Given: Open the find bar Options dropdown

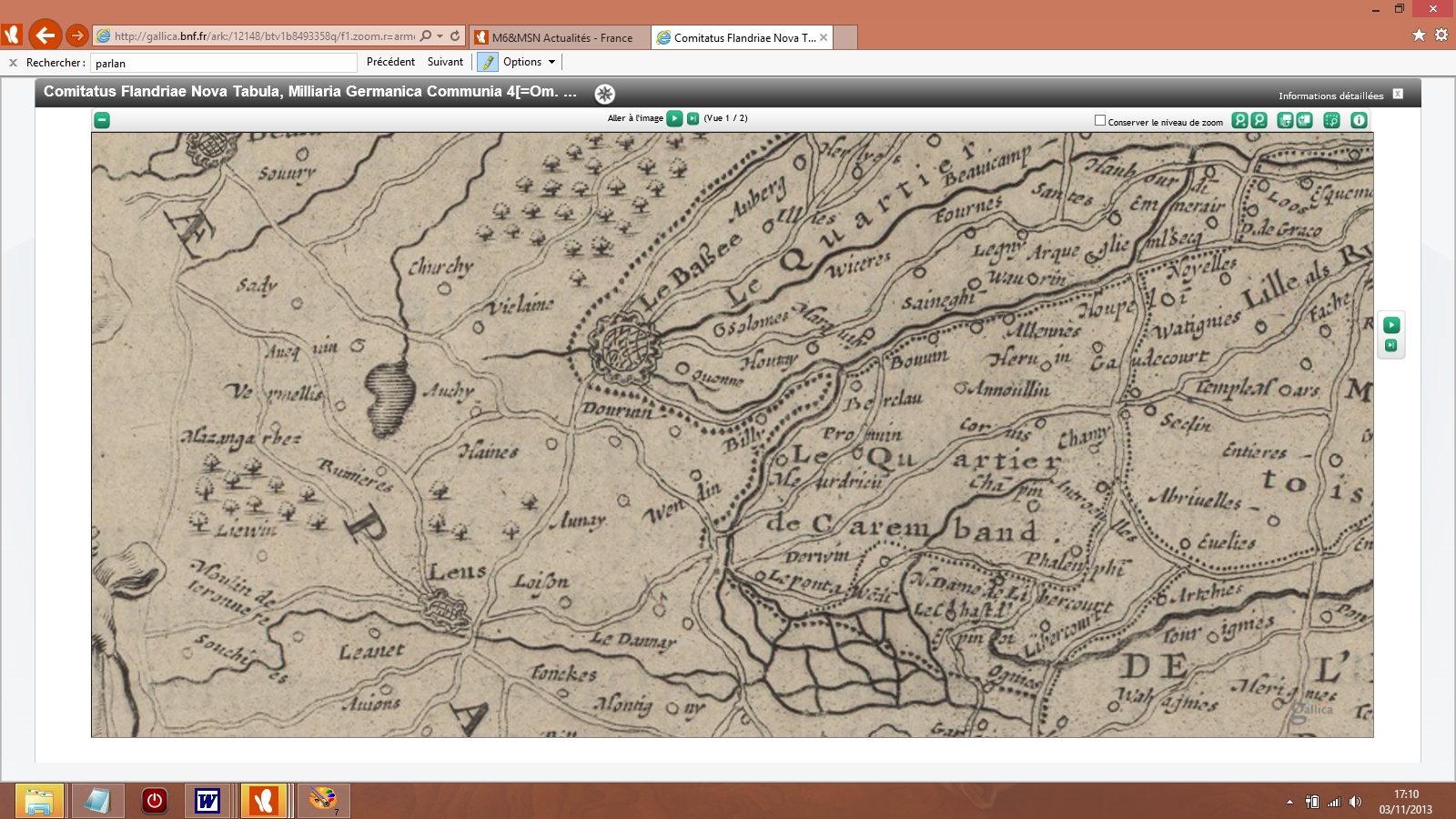Looking at the screenshot, I should click(529, 62).
